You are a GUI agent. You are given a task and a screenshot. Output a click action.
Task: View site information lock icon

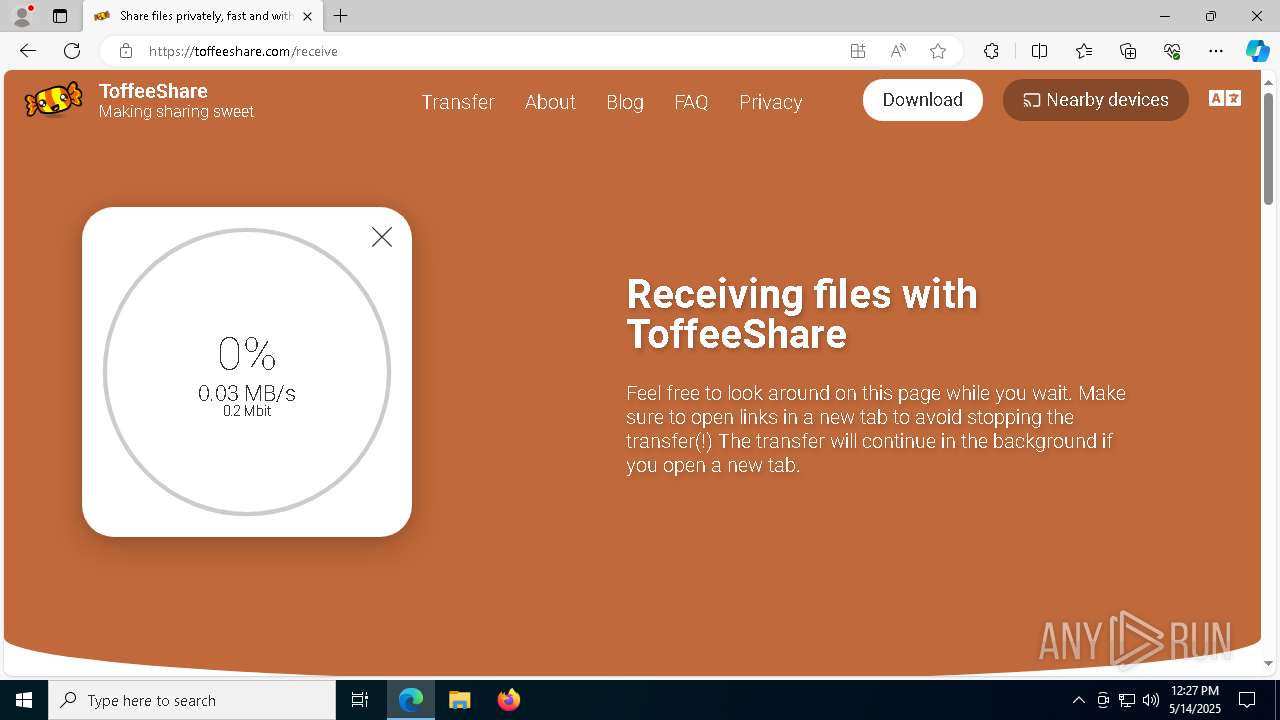[126, 51]
